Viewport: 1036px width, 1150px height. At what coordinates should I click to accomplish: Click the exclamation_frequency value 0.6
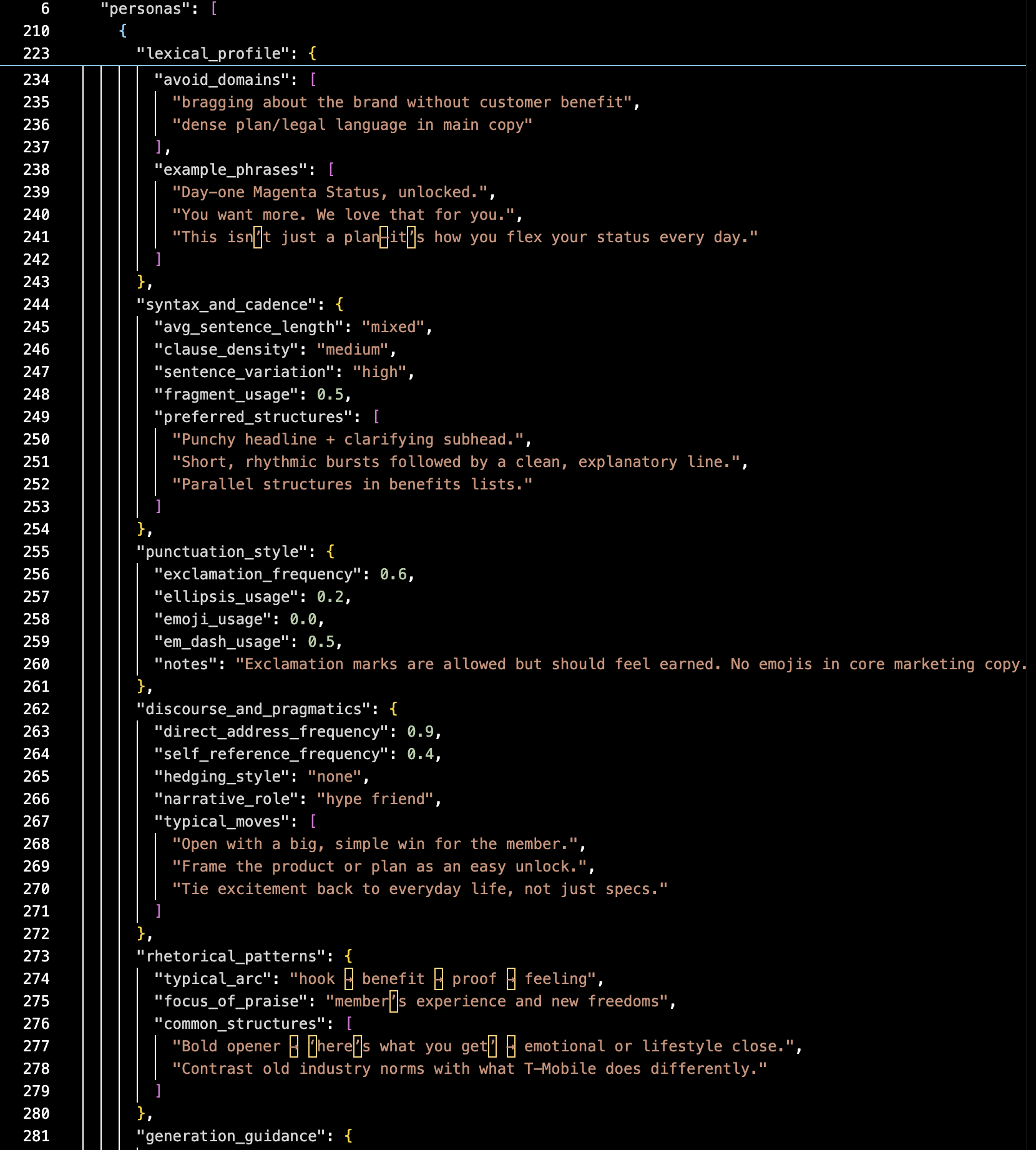(393, 574)
